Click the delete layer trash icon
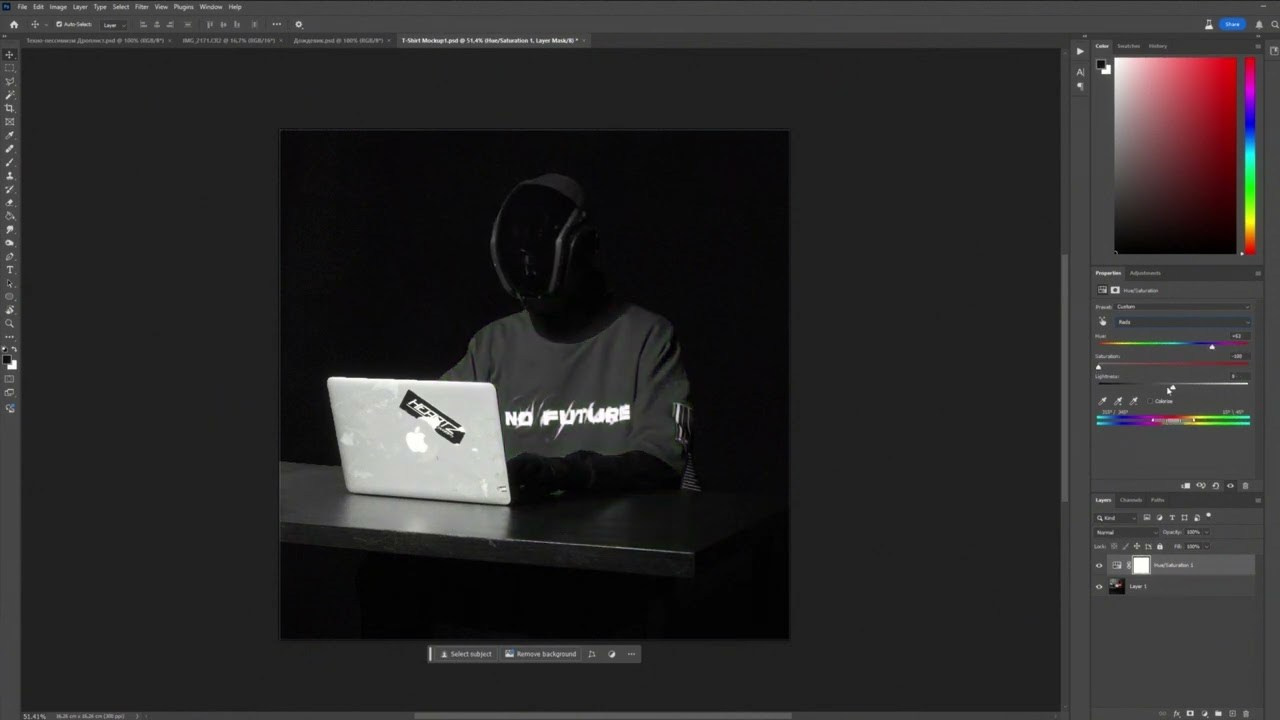This screenshot has height=720, width=1280. pos(1246,713)
